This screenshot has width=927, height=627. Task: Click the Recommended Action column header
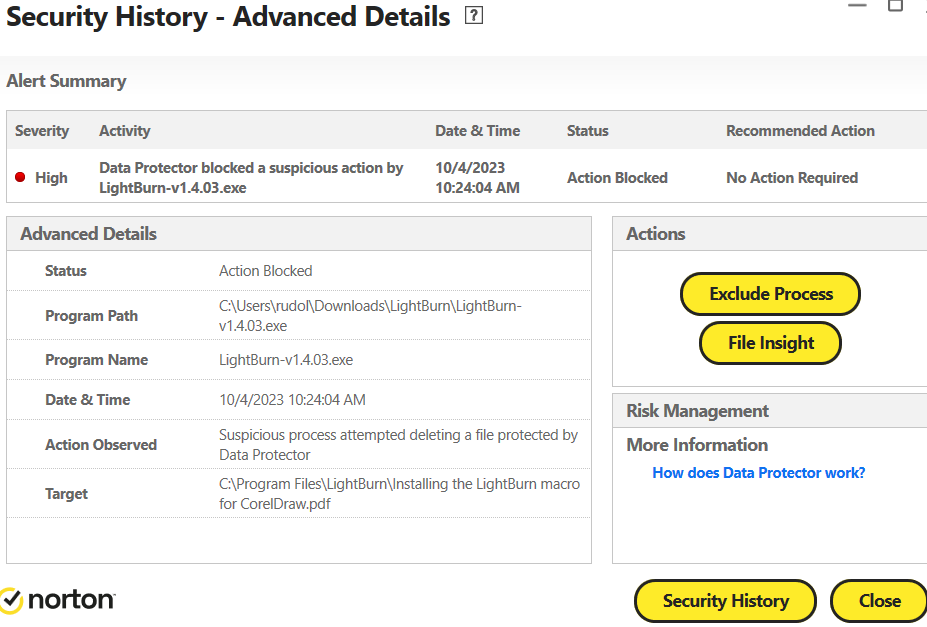(800, 131)
